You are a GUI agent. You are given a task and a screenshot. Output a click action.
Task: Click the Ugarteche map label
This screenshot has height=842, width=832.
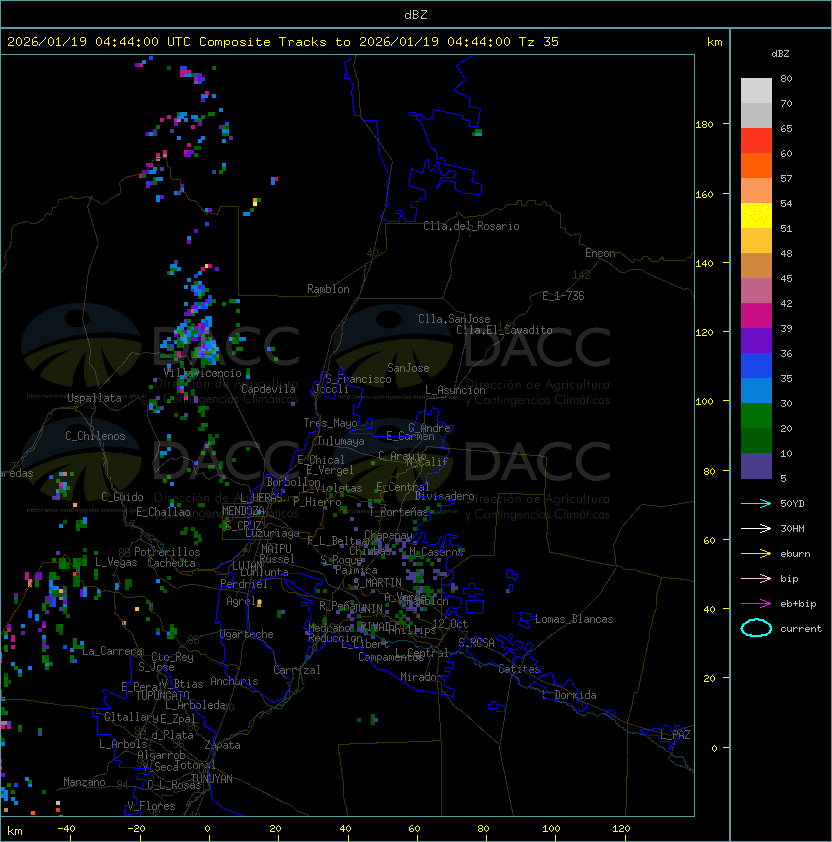tap(247, 634)
